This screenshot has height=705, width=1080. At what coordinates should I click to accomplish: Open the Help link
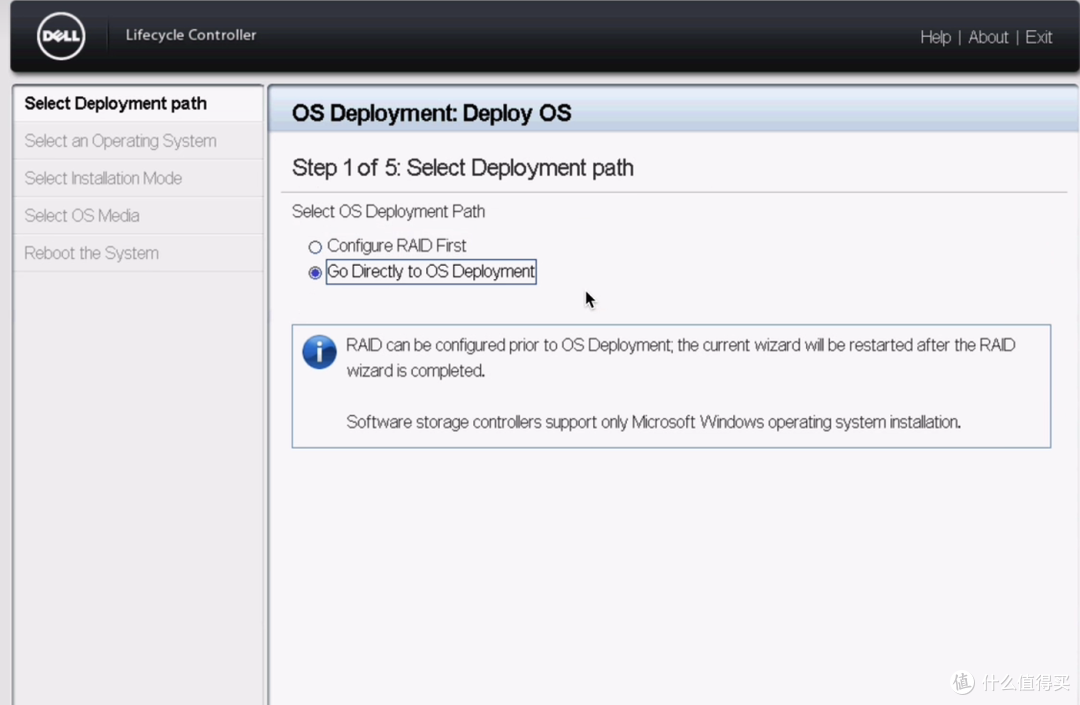pyautogui.click(x=935, y=37)
